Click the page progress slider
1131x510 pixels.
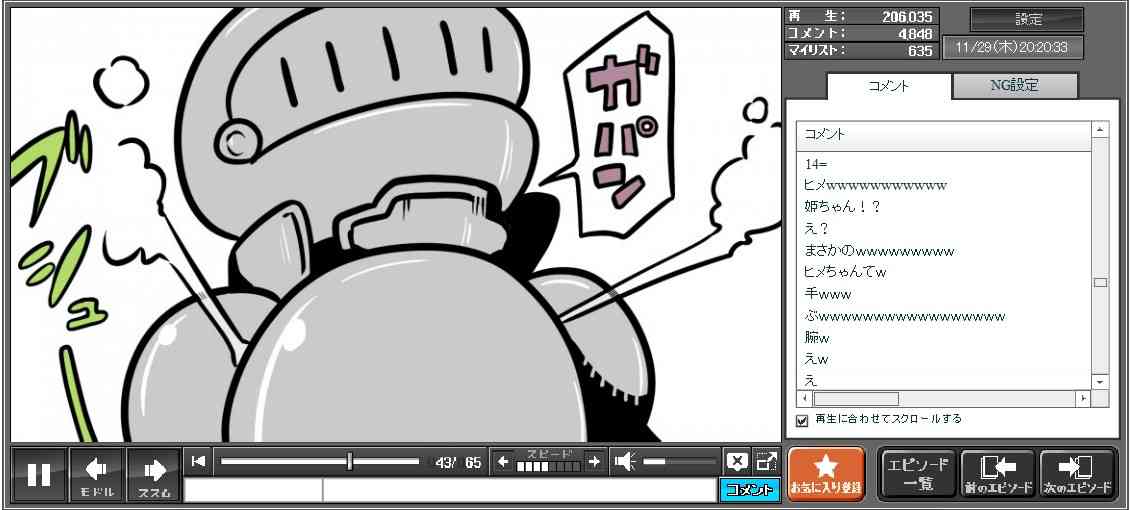tap(319, 461)
